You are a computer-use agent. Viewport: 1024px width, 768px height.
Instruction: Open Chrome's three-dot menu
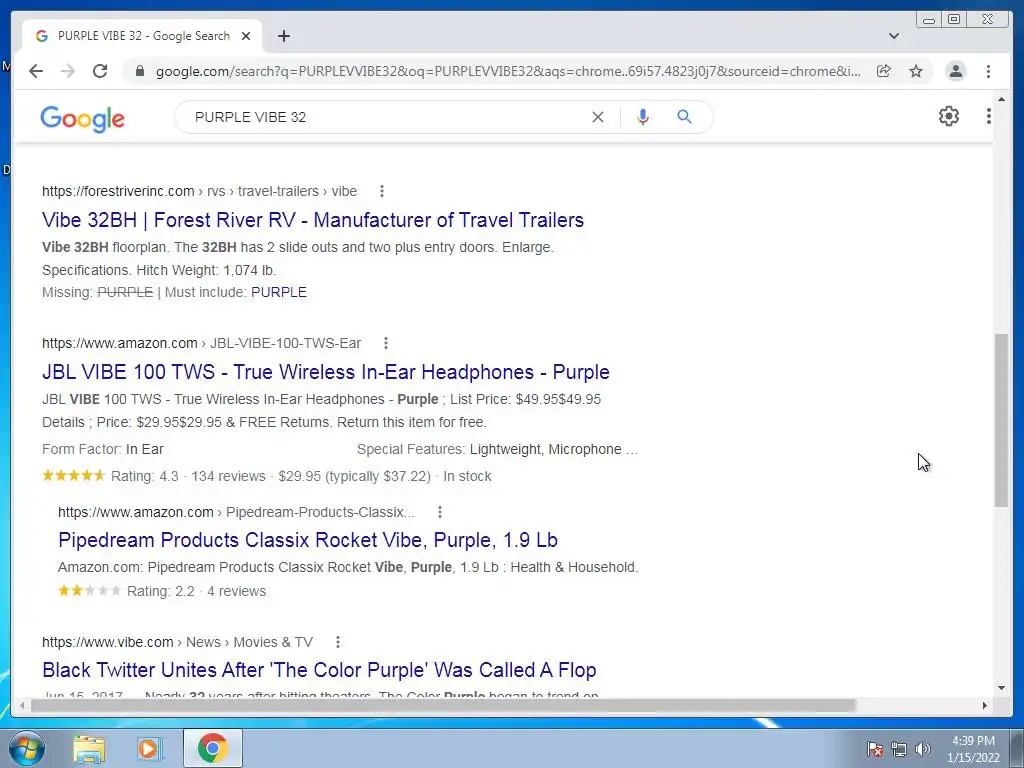[988, 71]
